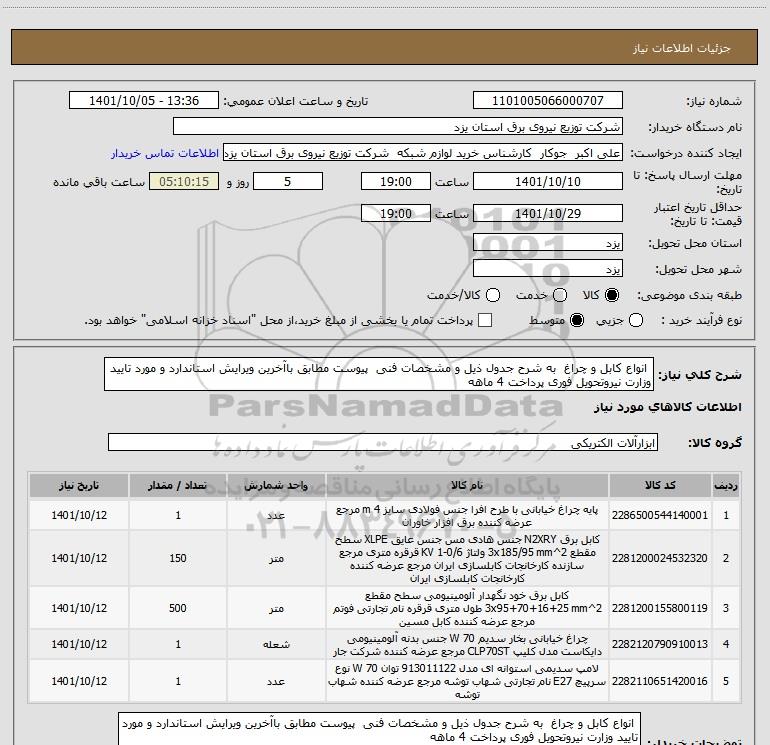Click the ردیف column header
Image resolution: width=770 pixels, height=745 pixels.
click(x=726, y=486)
